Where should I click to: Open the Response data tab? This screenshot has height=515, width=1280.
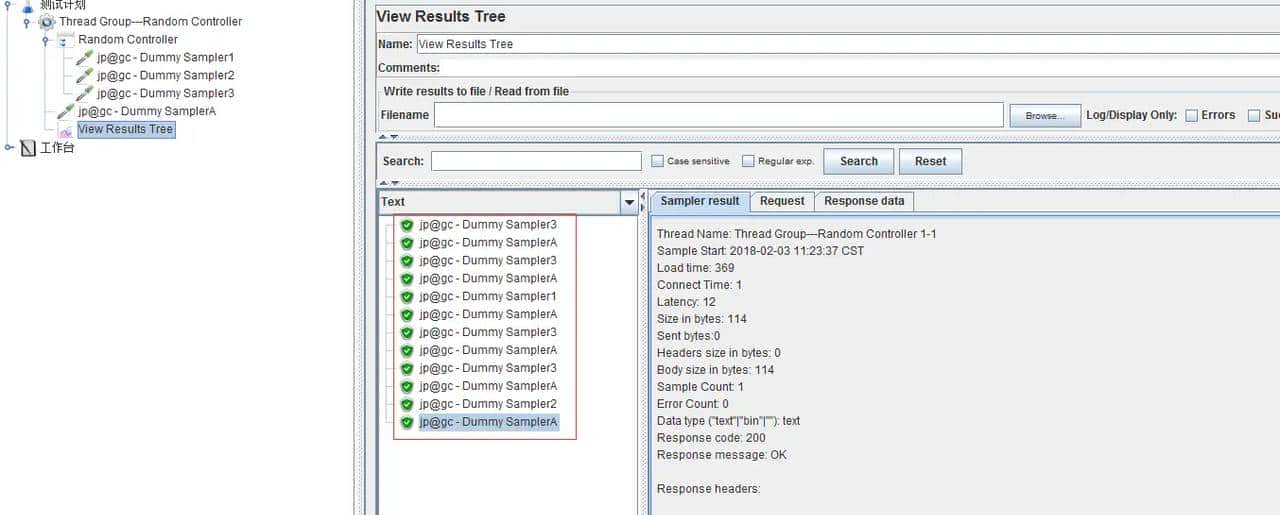tap(863, 201)
